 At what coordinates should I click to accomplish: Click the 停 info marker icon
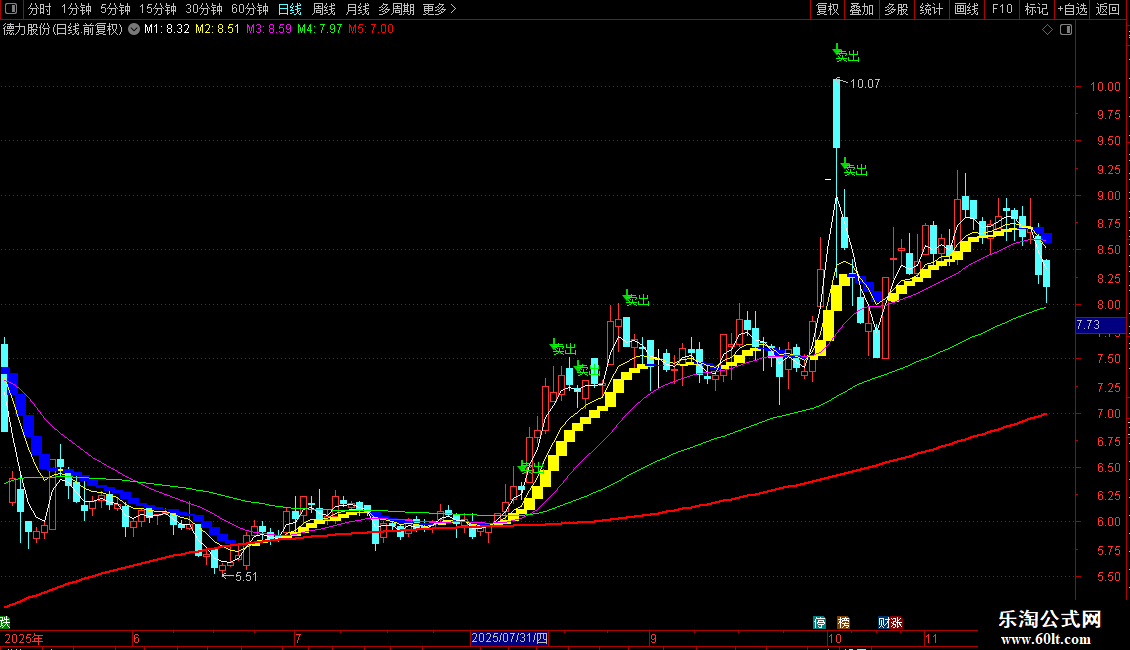coord(819,623)
